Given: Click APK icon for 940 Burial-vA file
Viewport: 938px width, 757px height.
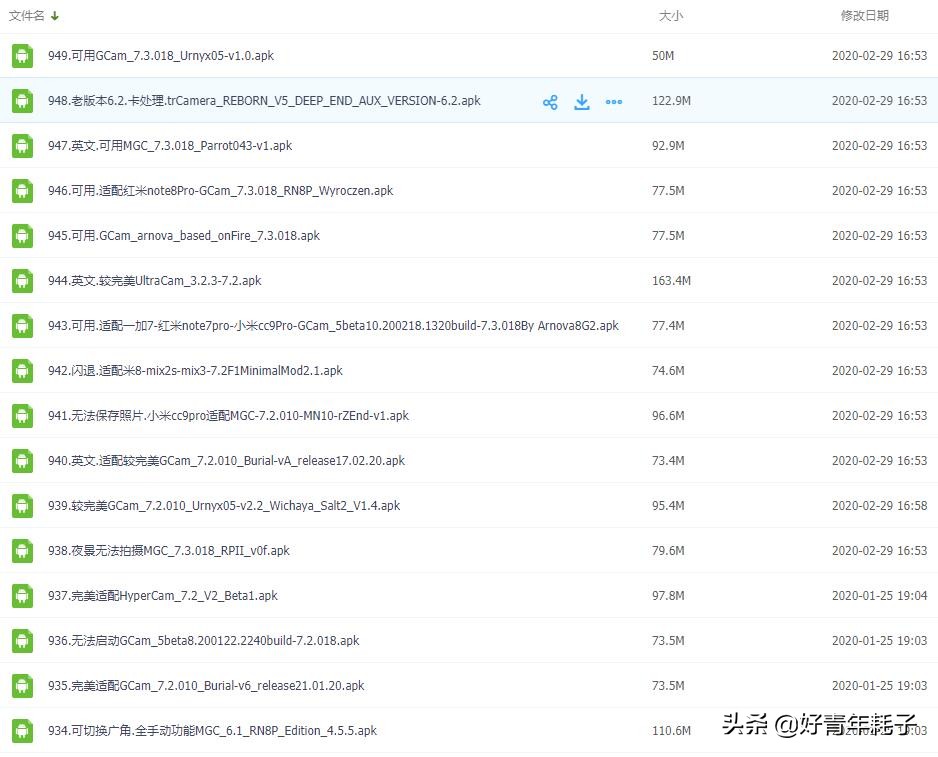Looking at the screenshot, I should click(x=23, y=461).
